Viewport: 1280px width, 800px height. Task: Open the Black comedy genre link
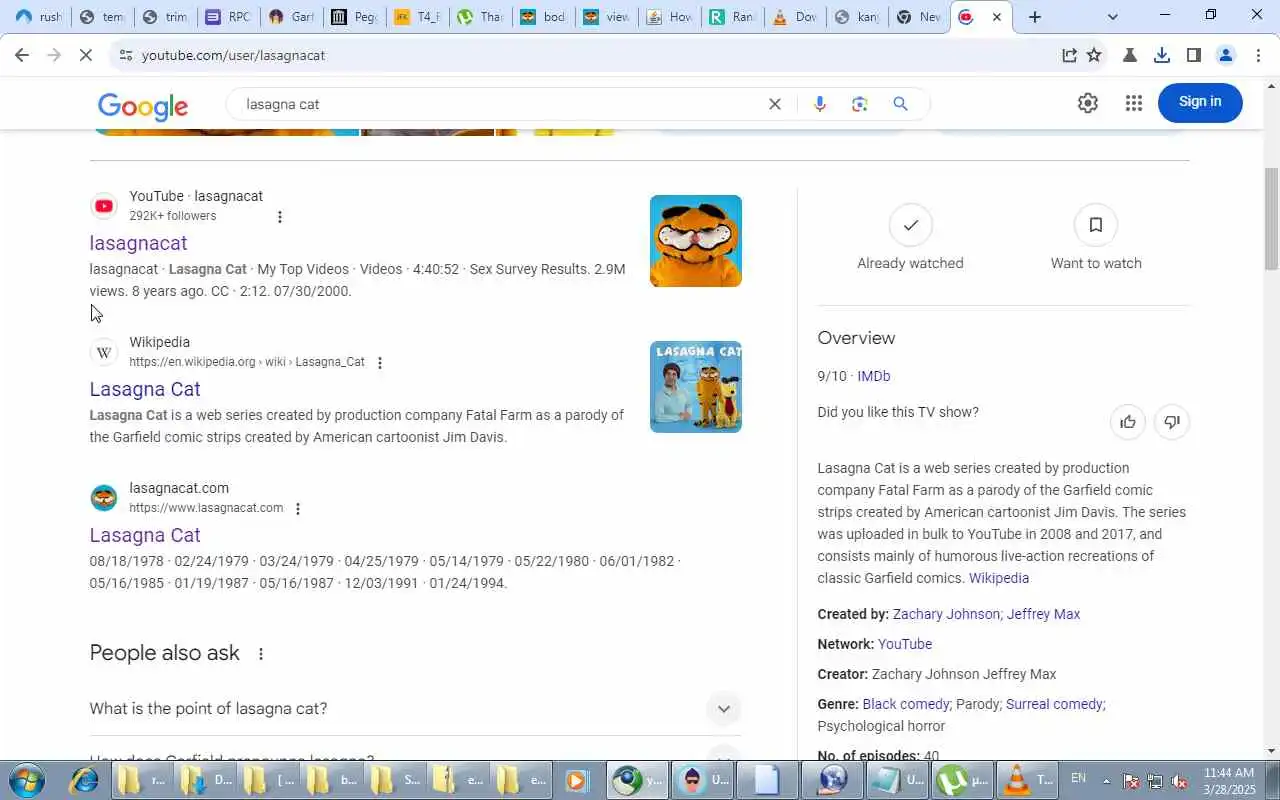[x=905, y=704]
